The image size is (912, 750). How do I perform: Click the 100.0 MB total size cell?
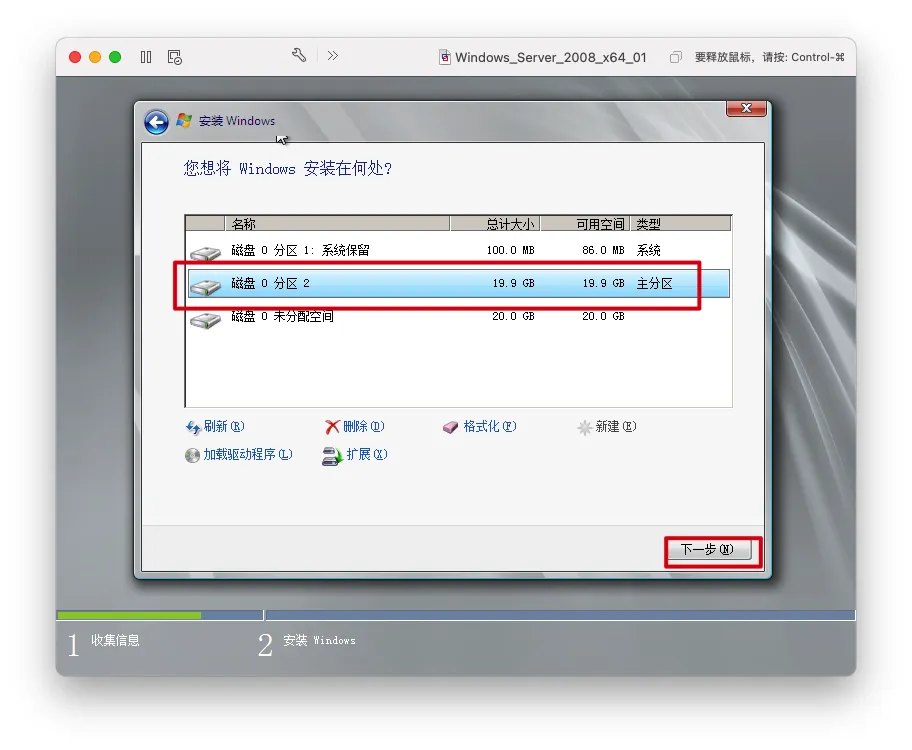(511, 250)
